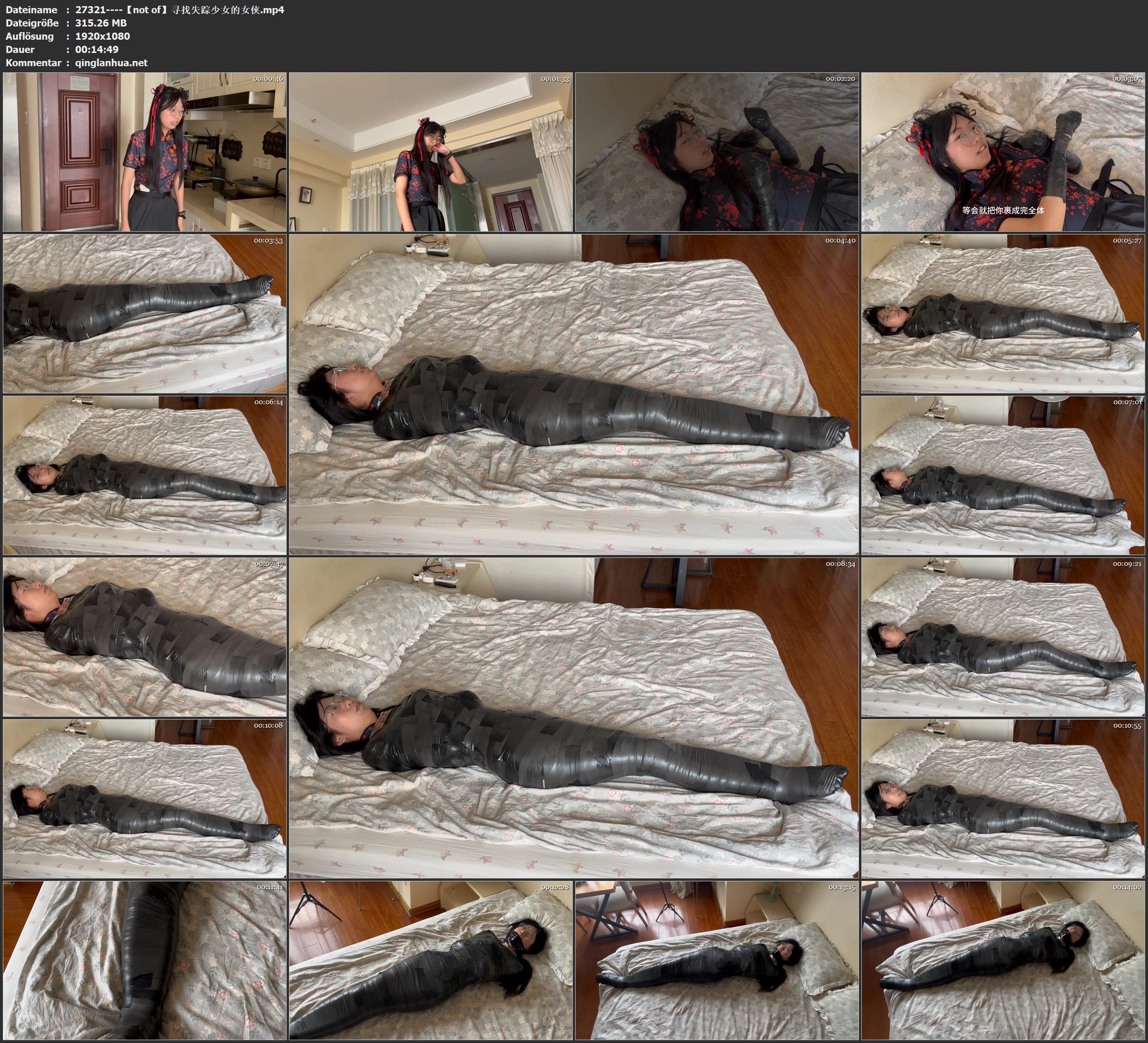This screenshot has width=1148, height=1043.
Task: Click the subtitled frame at 00:03:07
Action: coord(1003,151)
